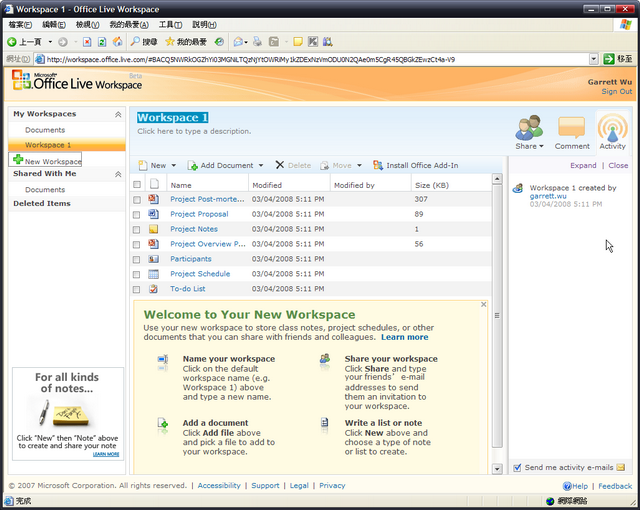Toggle the select-all checkbox in table header
640x510 pixels.
click(137, 184)
